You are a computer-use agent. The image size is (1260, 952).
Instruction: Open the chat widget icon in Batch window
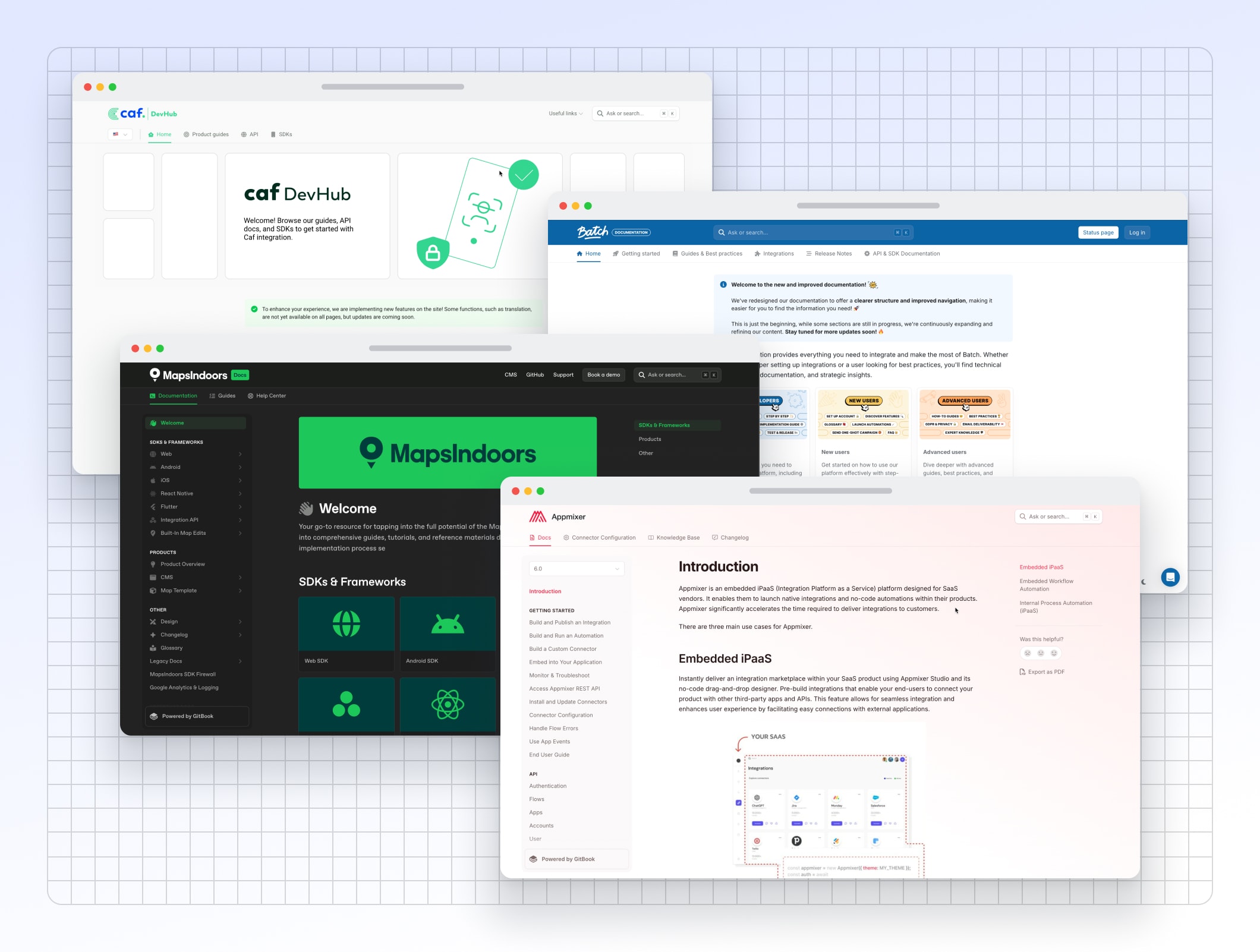point(1170,577)
